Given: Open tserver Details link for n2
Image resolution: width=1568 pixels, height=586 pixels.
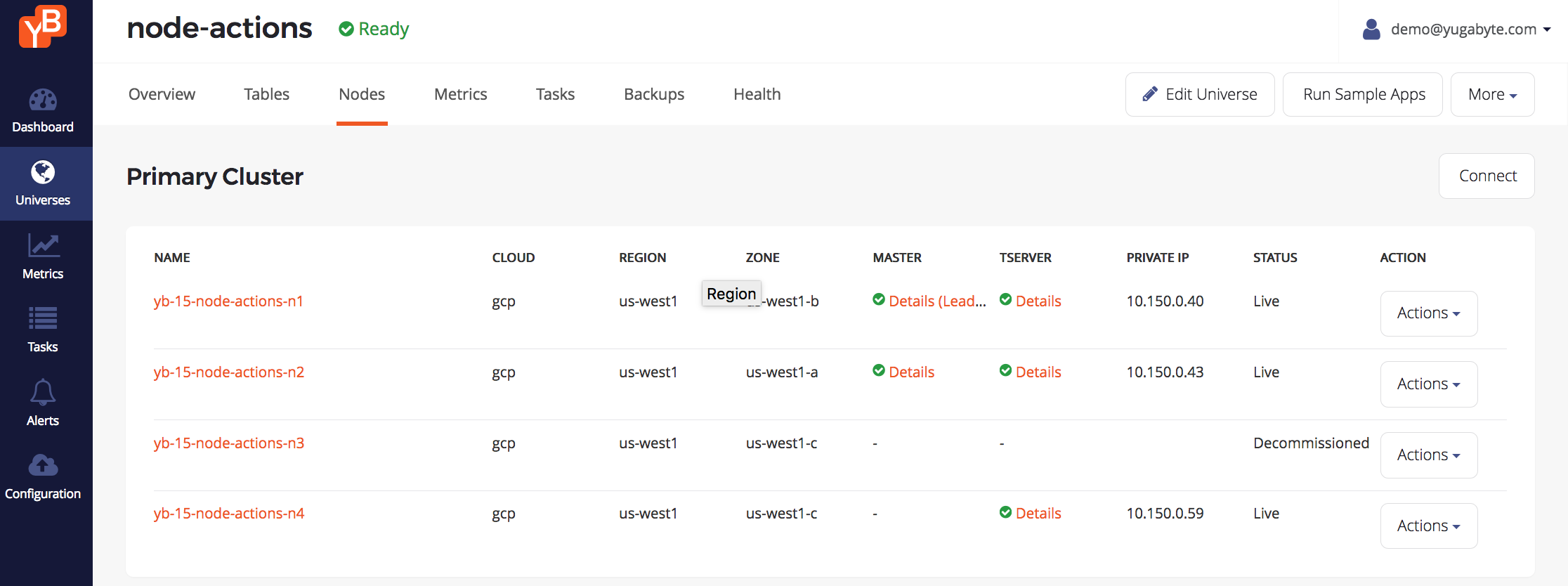Looking at the screenshot, I should tap(1038, 372).
